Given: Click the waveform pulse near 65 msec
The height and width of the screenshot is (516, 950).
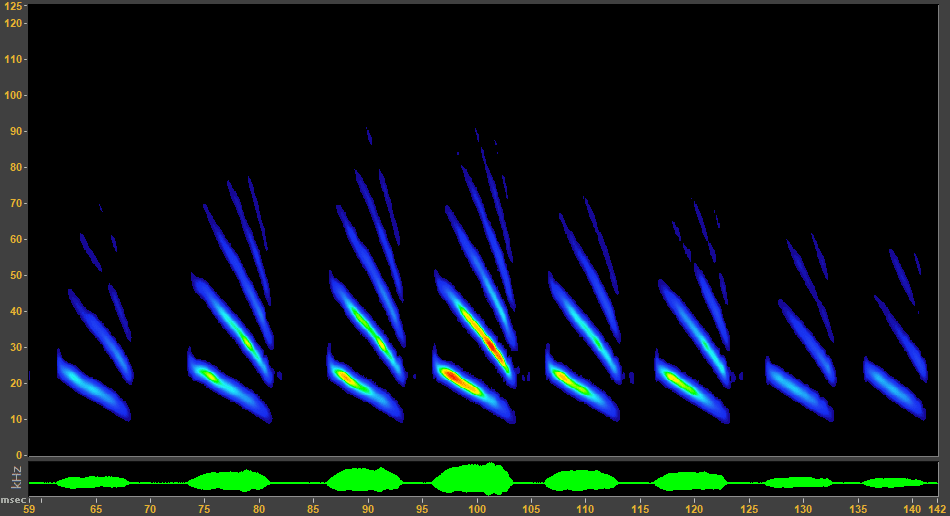Looking at the screenshot, I should 93,483.
